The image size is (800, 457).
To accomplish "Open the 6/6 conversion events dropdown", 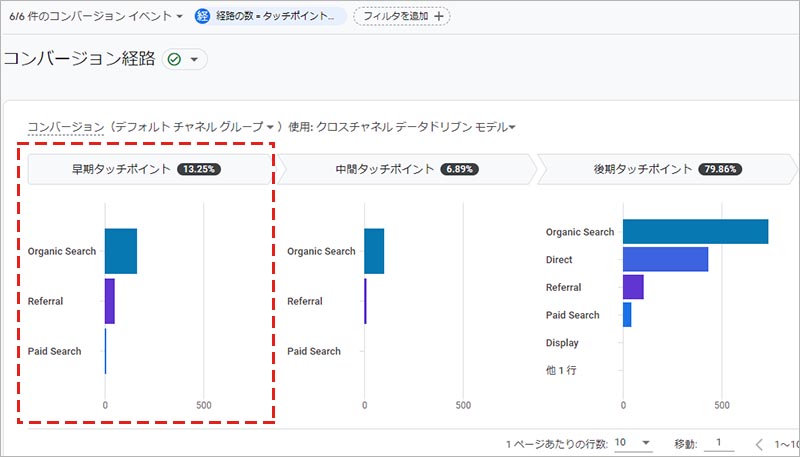I will coord(96,16).
